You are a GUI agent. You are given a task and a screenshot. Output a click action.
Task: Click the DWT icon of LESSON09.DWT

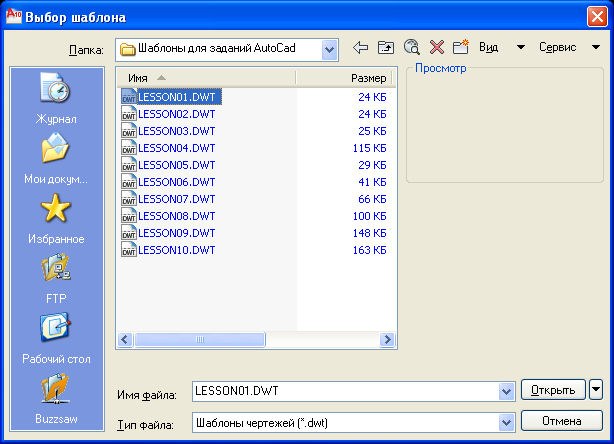(x=129, y=233)
